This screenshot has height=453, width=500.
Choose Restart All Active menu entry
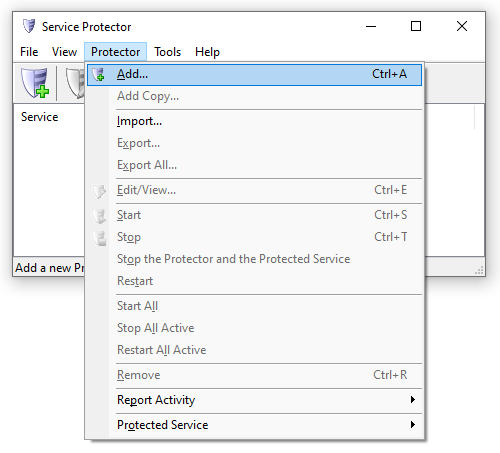pos(254,350)
